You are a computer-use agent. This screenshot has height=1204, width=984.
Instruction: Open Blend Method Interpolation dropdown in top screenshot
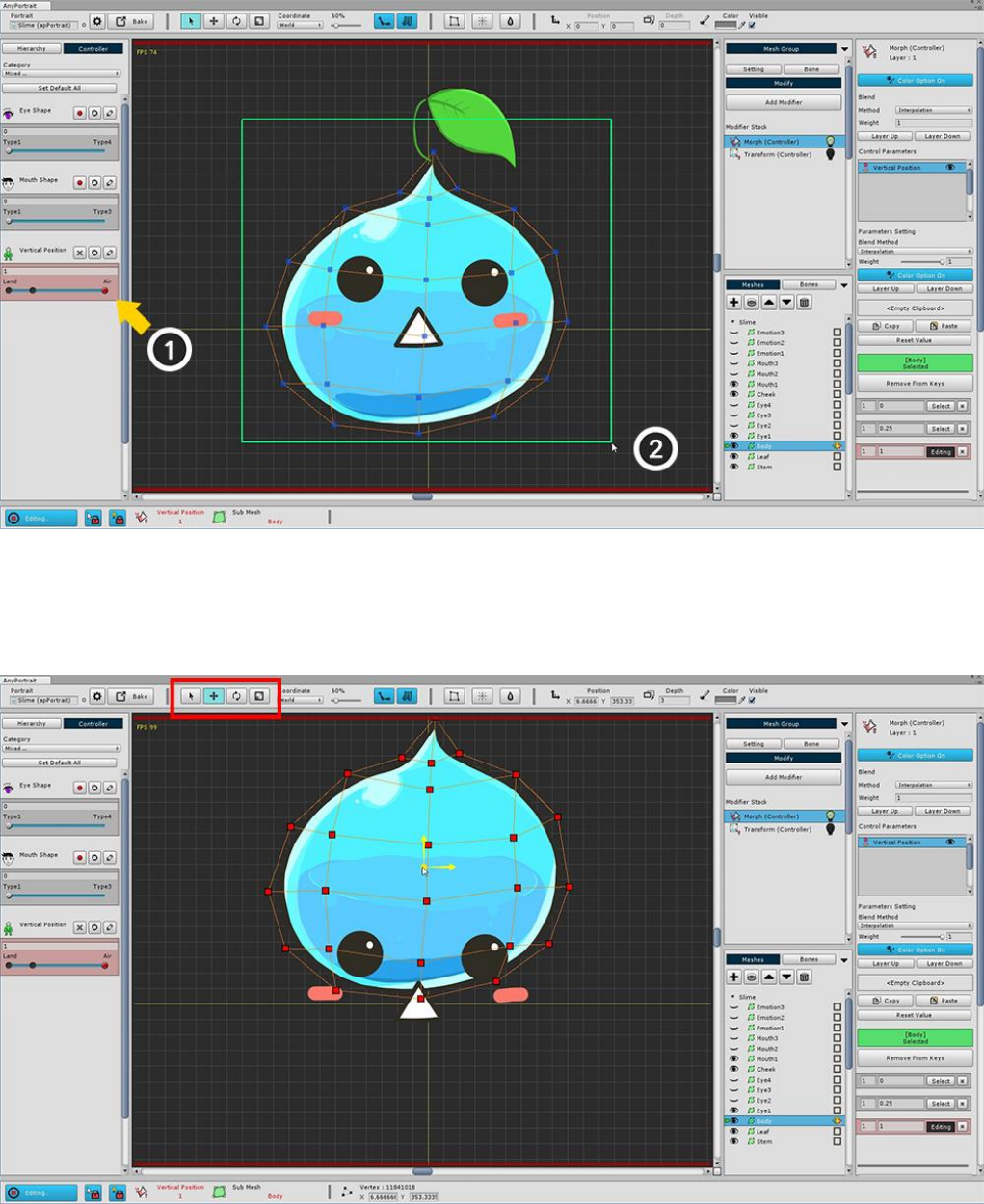tap(934, 110)
